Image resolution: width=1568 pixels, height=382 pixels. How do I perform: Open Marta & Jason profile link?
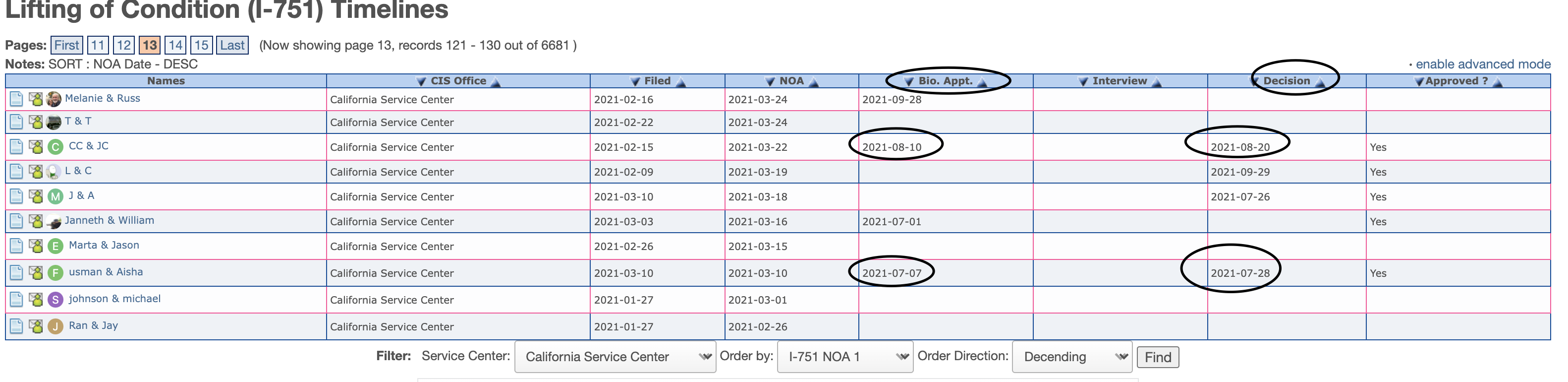pos(104,245)
